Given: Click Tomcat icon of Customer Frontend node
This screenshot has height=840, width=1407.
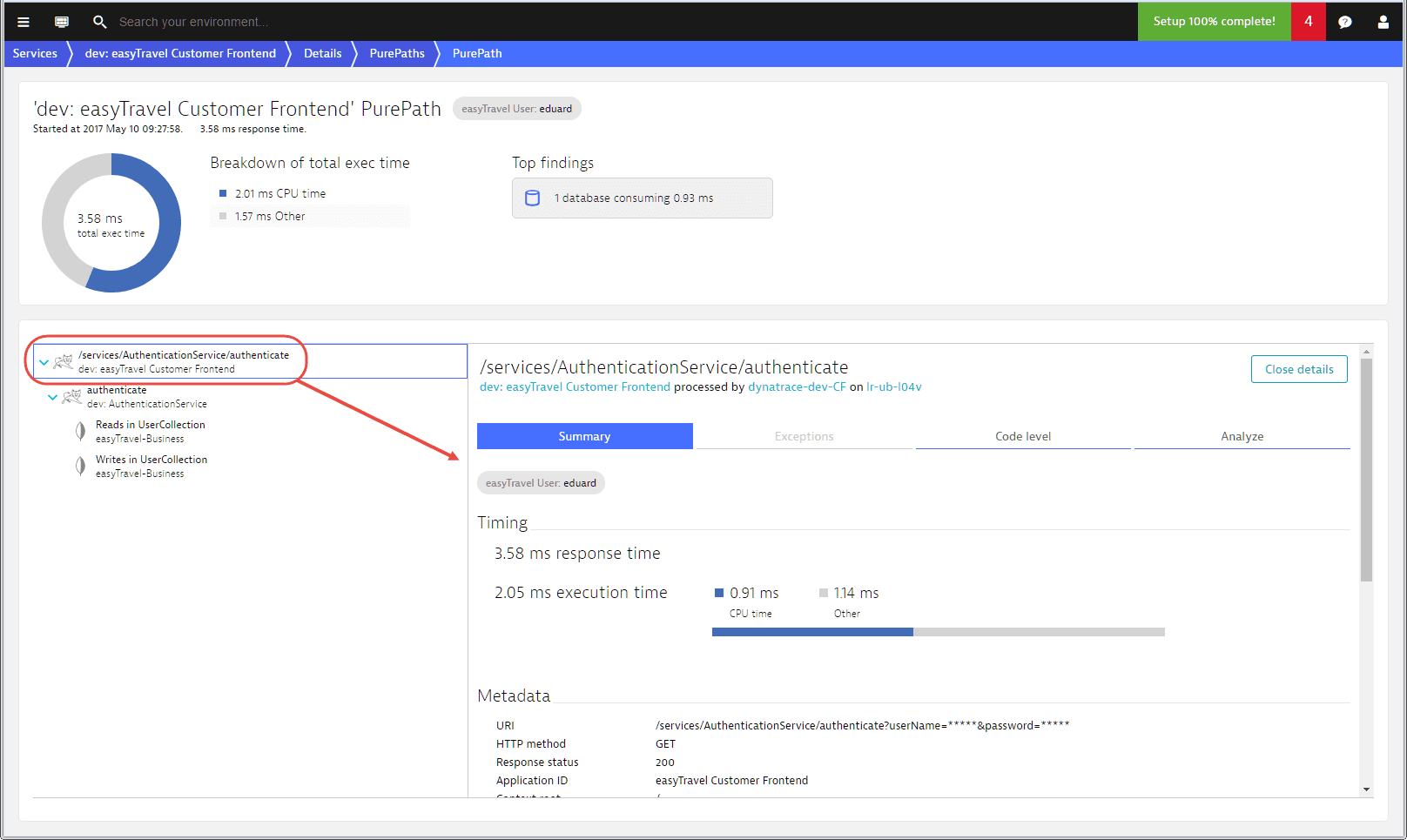Looking at the screenshot, I should pyautogui.click(x=64, y=361).
